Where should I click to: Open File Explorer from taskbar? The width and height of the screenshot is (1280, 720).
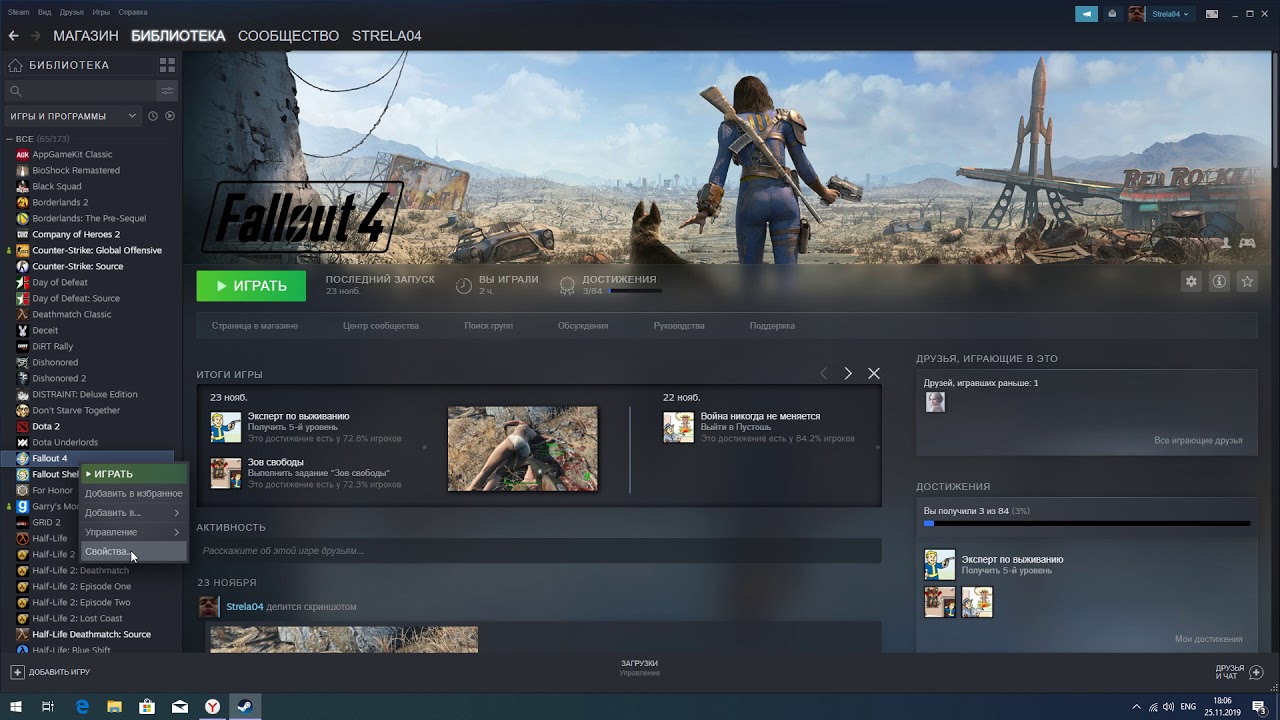tap(114, 706)
